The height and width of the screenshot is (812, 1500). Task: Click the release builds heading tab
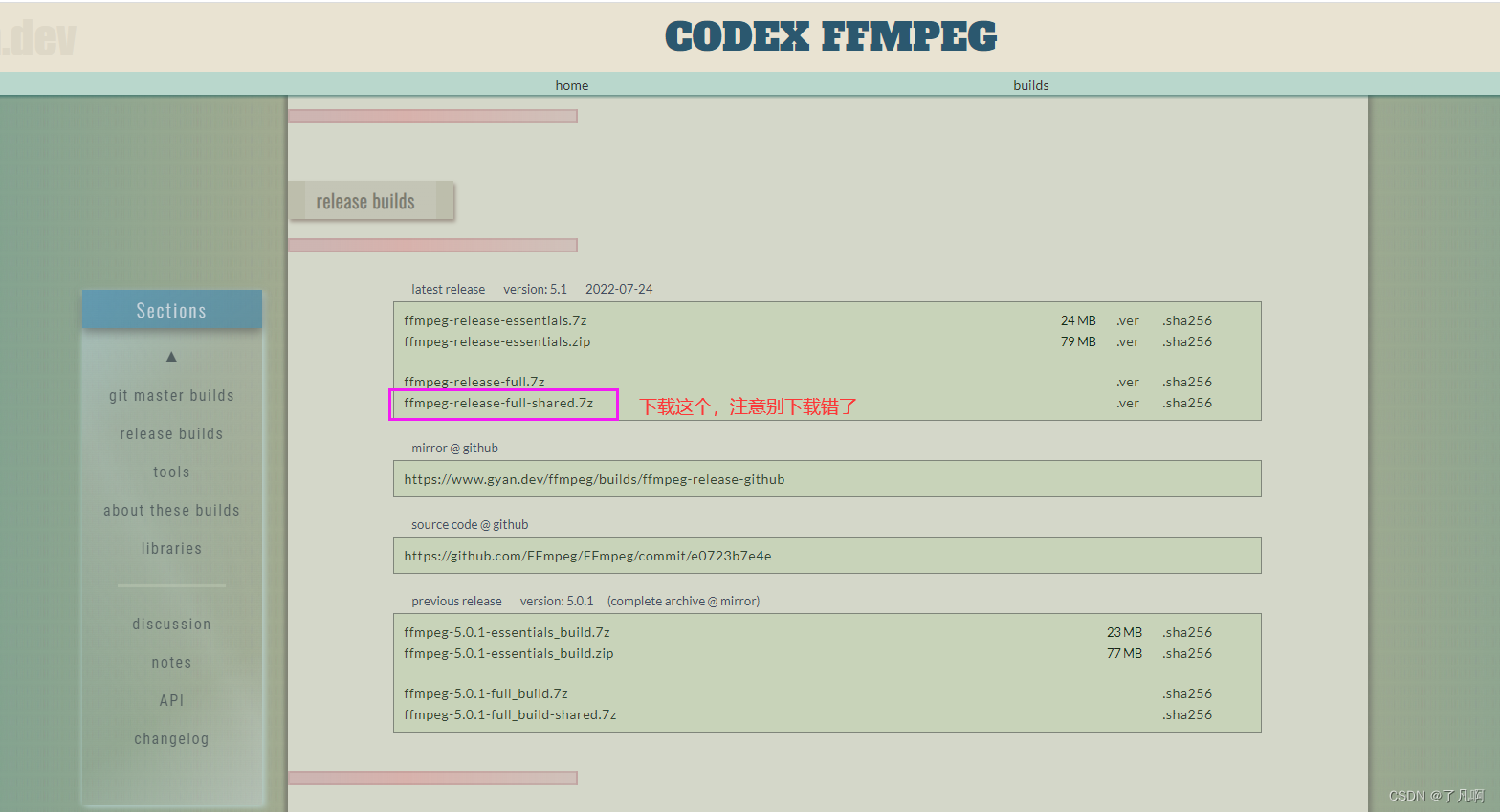click(371, 201)
